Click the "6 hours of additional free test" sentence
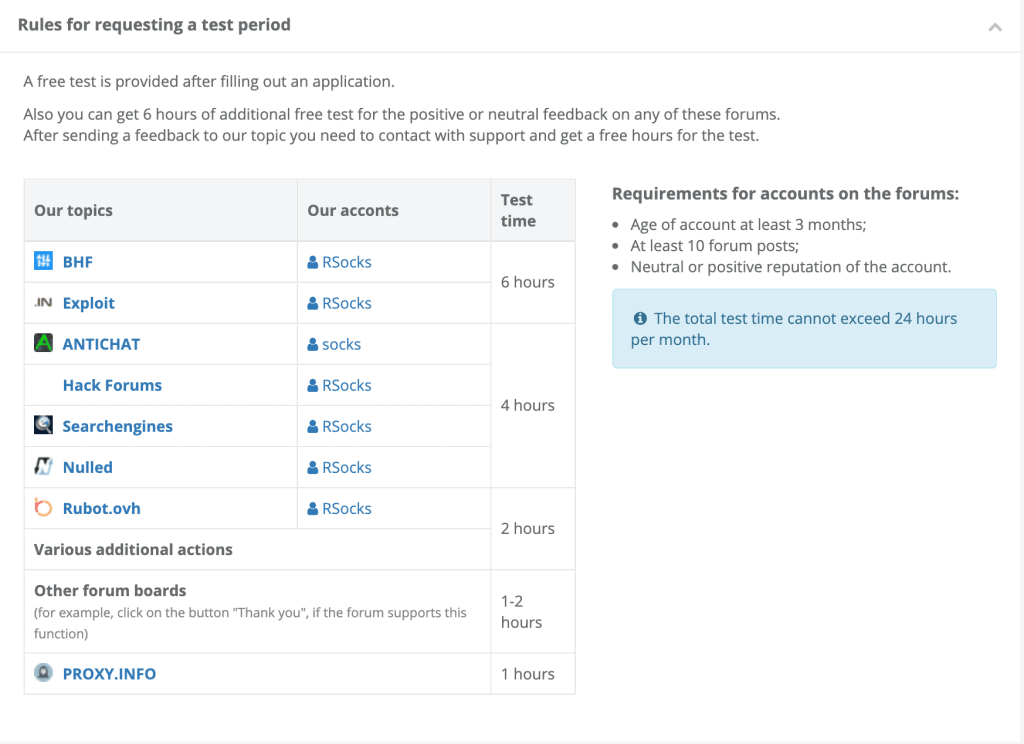The image size is (1024, 744). tap(402, 114)
